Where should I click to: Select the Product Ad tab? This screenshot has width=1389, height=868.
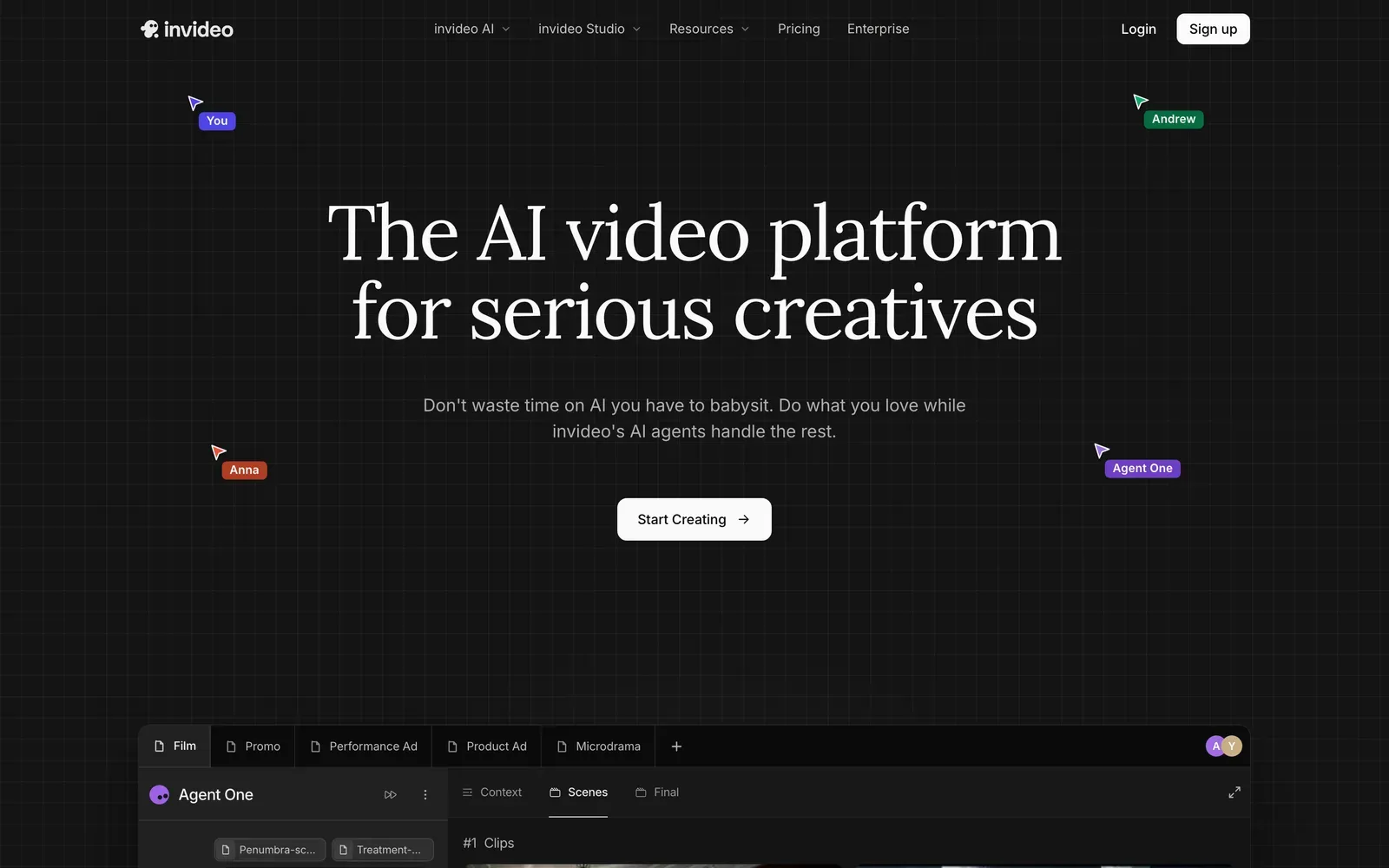(x=486, y=746)
